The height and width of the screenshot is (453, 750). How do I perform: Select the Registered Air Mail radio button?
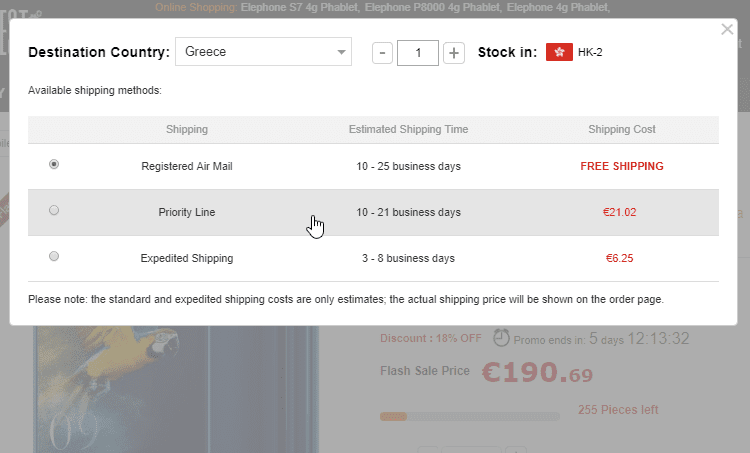tap(54, 164)
